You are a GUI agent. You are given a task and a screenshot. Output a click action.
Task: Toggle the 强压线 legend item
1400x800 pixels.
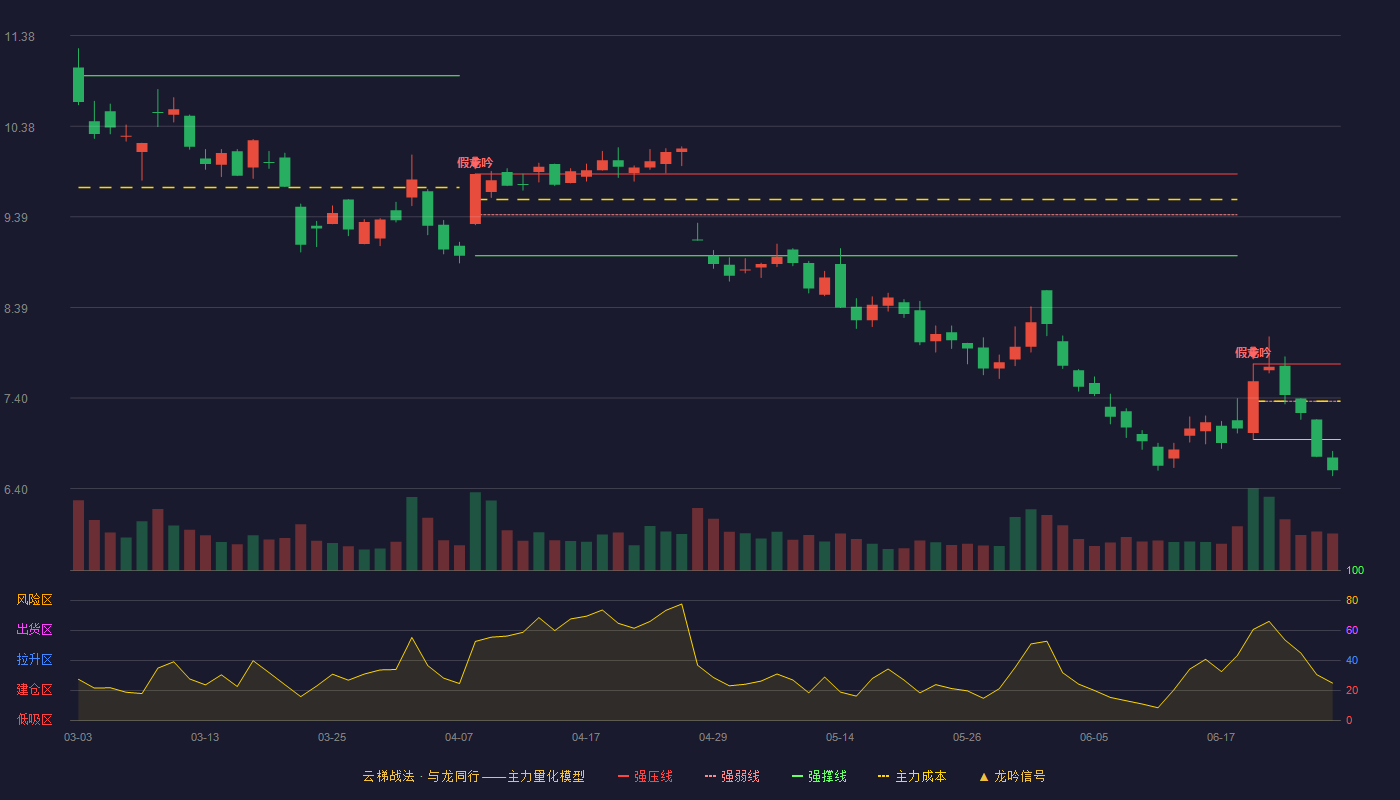click(x=645, y=776)
